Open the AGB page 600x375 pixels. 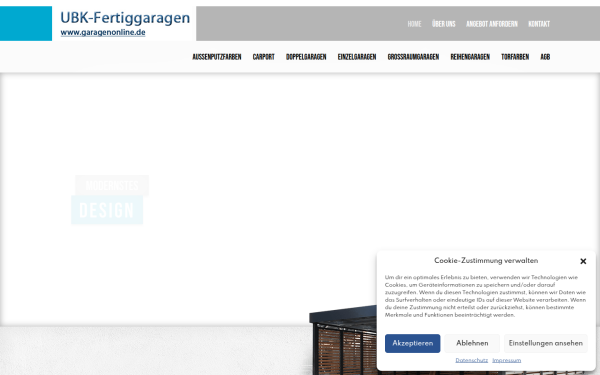coord(545,57)
